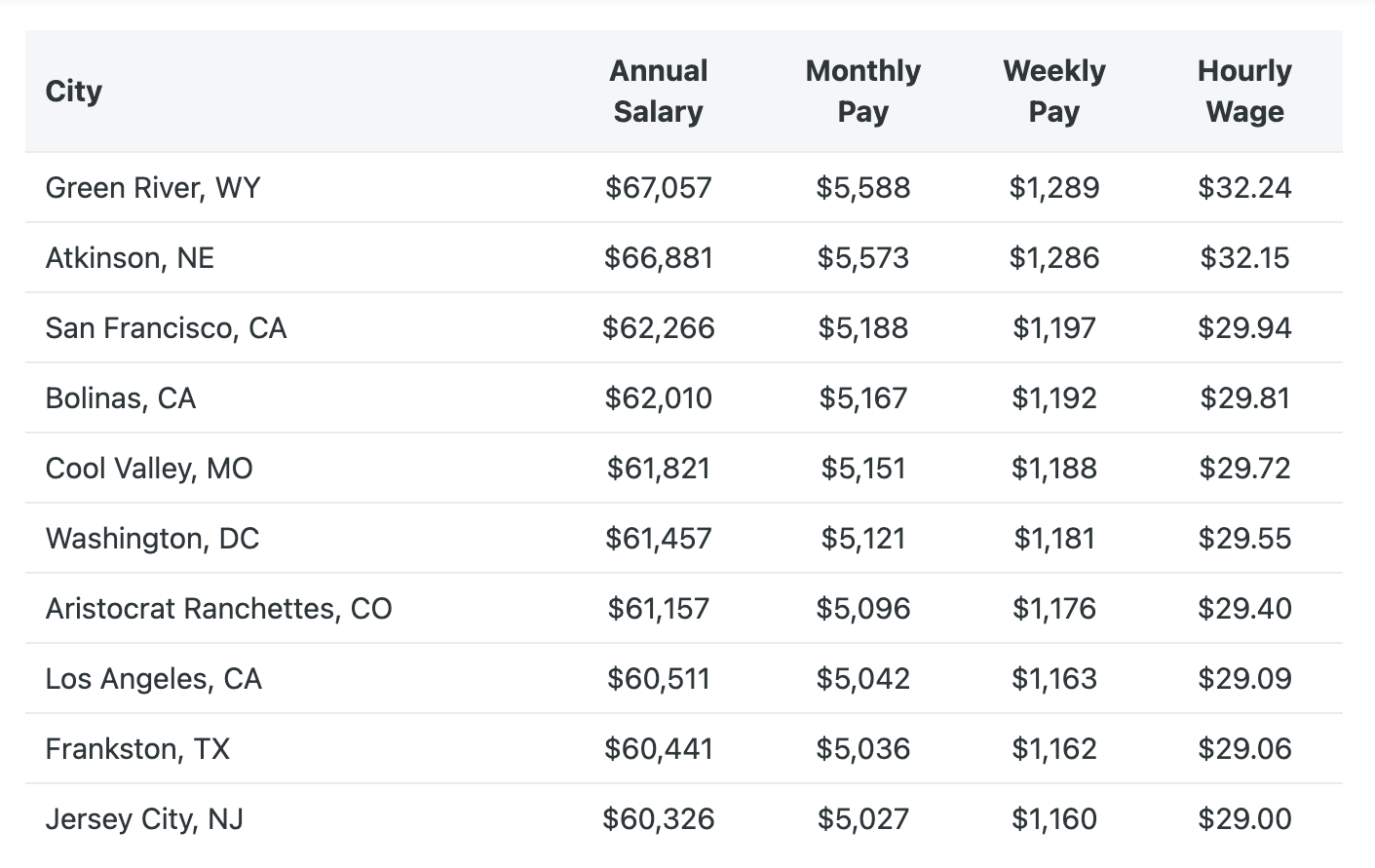Click the Bolinas, CA city name
1375x868 pixels.
click(x=121, y=397)
